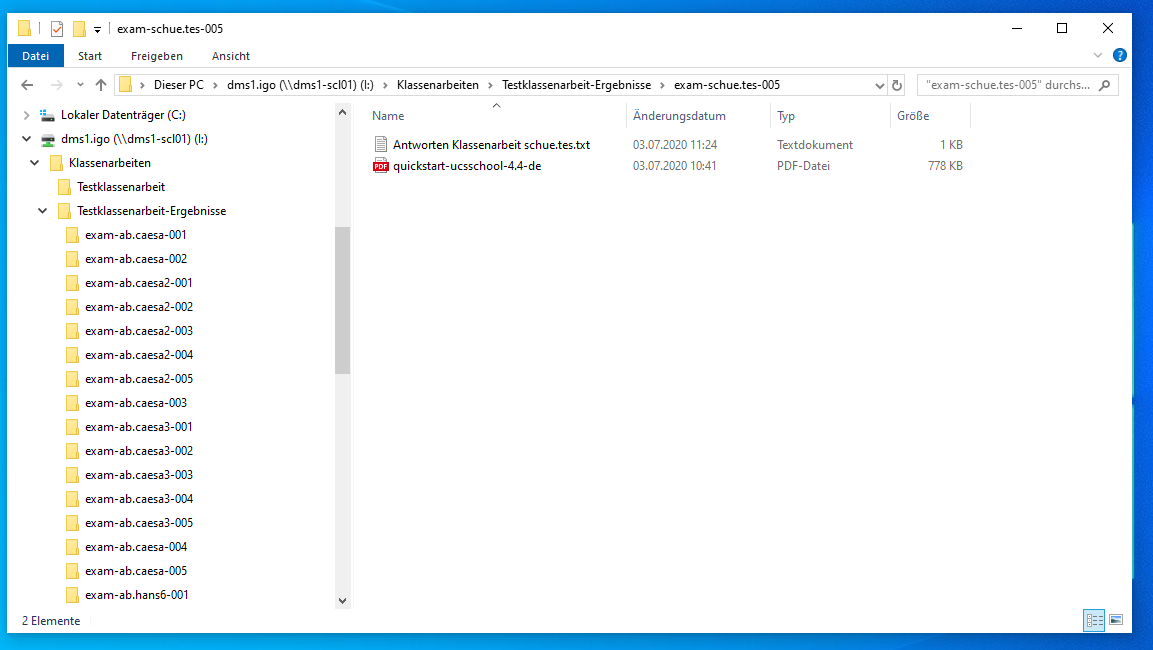Open folder exam-ab.caesa2-002 in tree
Image resolution: width=1153 pixels, height=650 pixels.
[x=138, y=307]
